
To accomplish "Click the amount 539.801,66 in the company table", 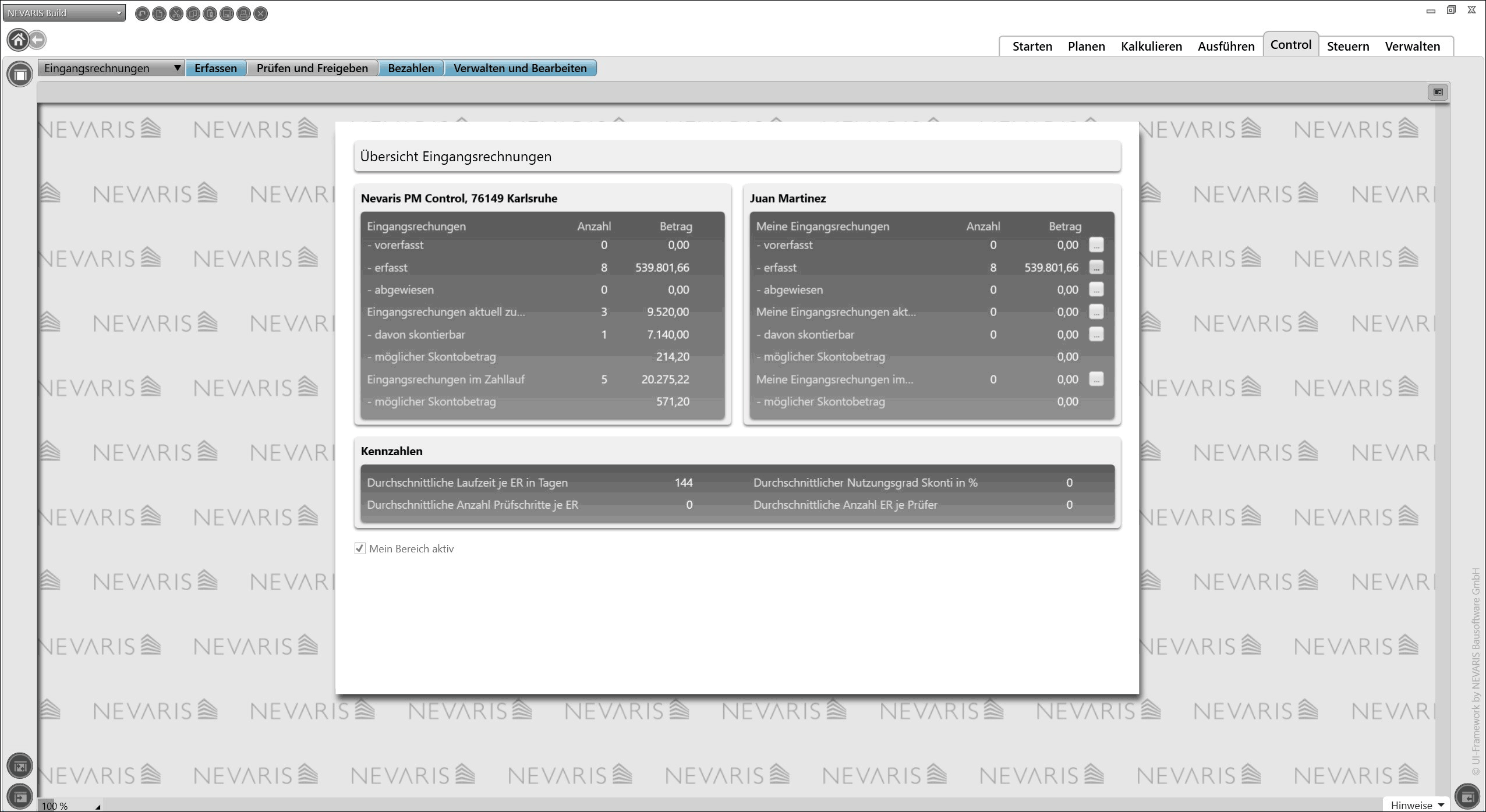I will 662,268.
